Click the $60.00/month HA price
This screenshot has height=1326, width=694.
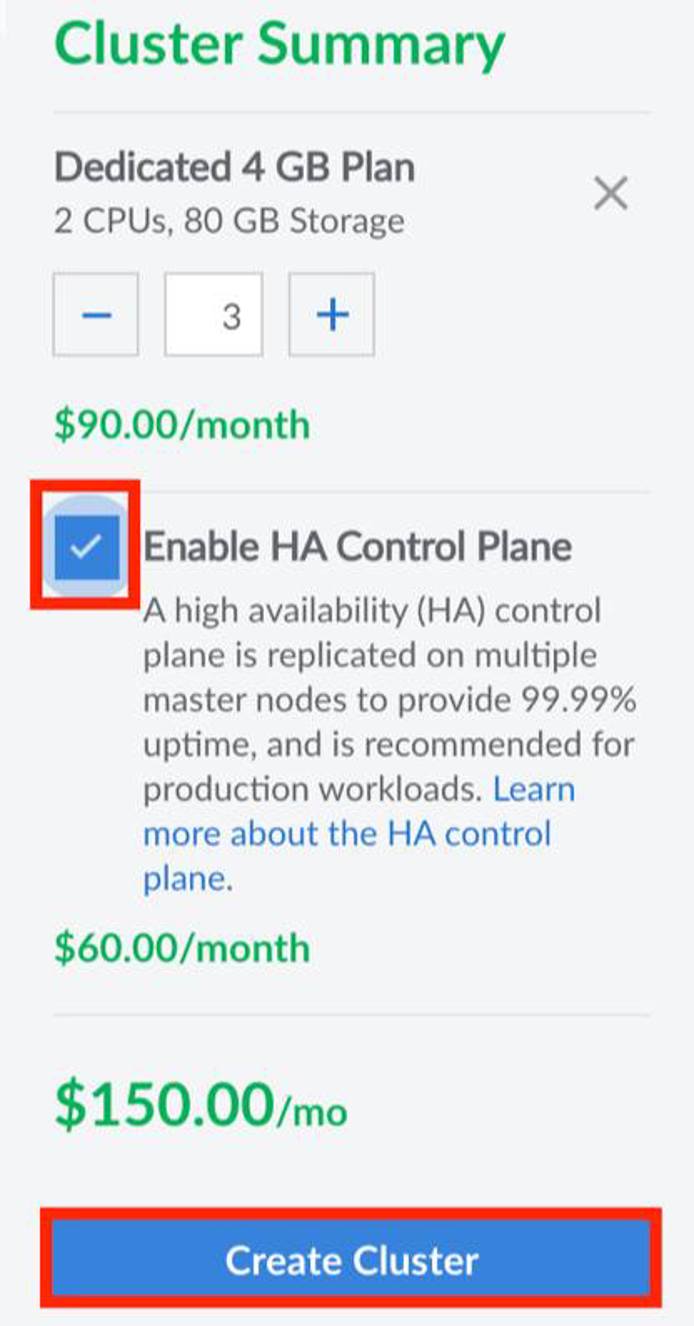(x=182, y=947)
